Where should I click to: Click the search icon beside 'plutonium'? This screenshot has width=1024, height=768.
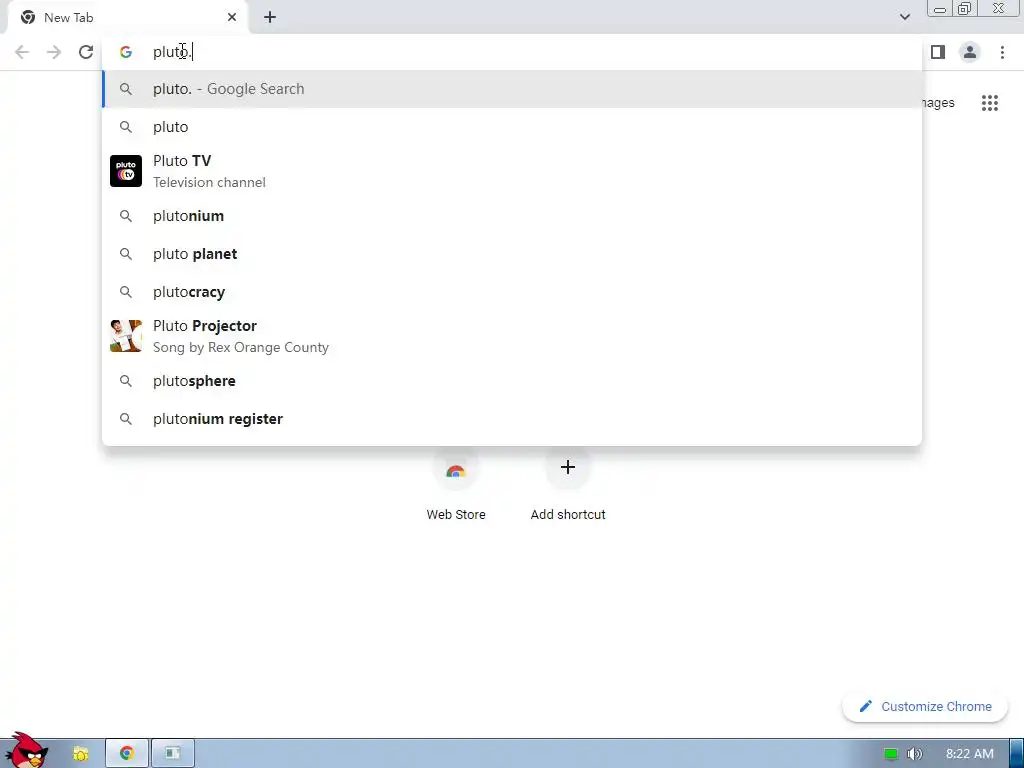pyautogui.click(x=126, y=216)
